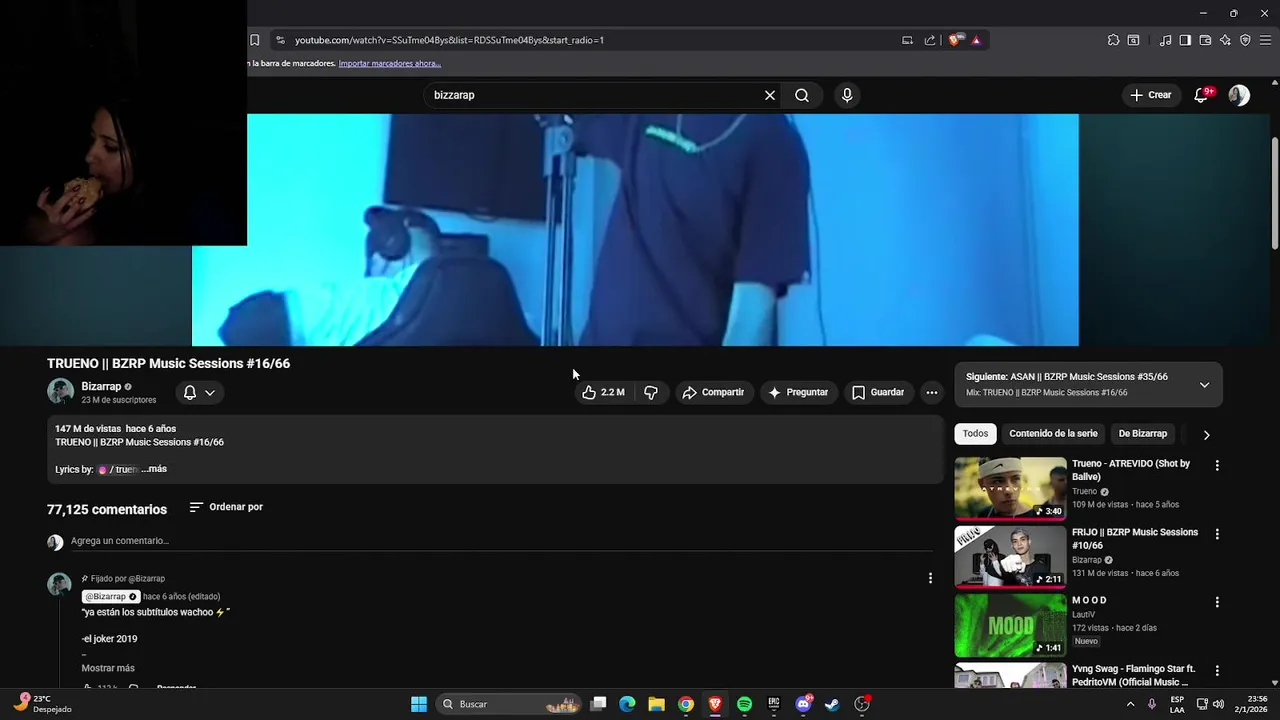Image resolution: width=1280 pixels, height=720 pixels.
Task: Open FRIJO BZRP Music Sessions thumbnail
Action: pos(1010,557)
